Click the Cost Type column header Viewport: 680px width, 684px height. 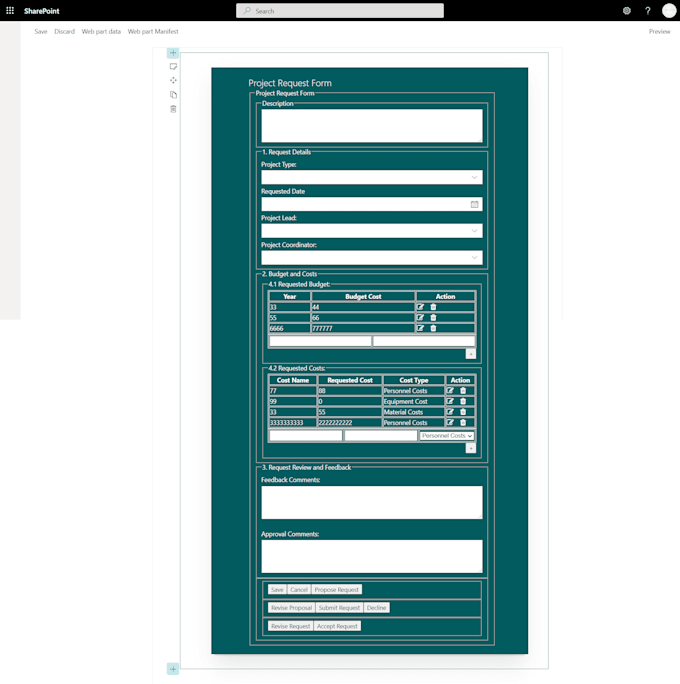413,380
